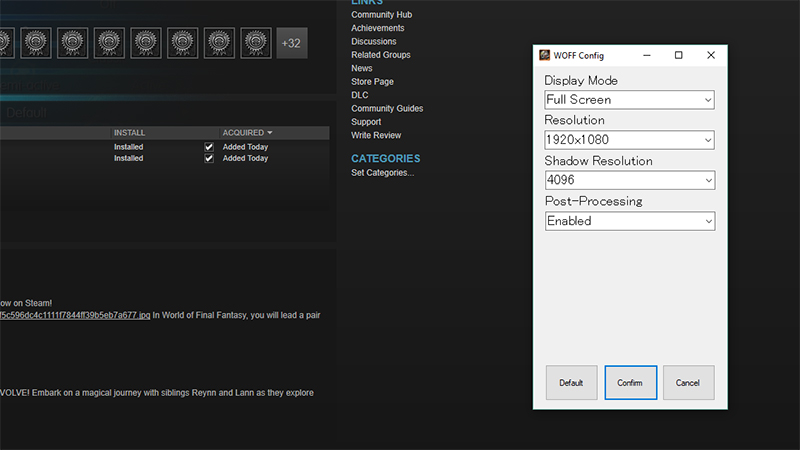Sort DLC list by ACQUIRED column

247,133
